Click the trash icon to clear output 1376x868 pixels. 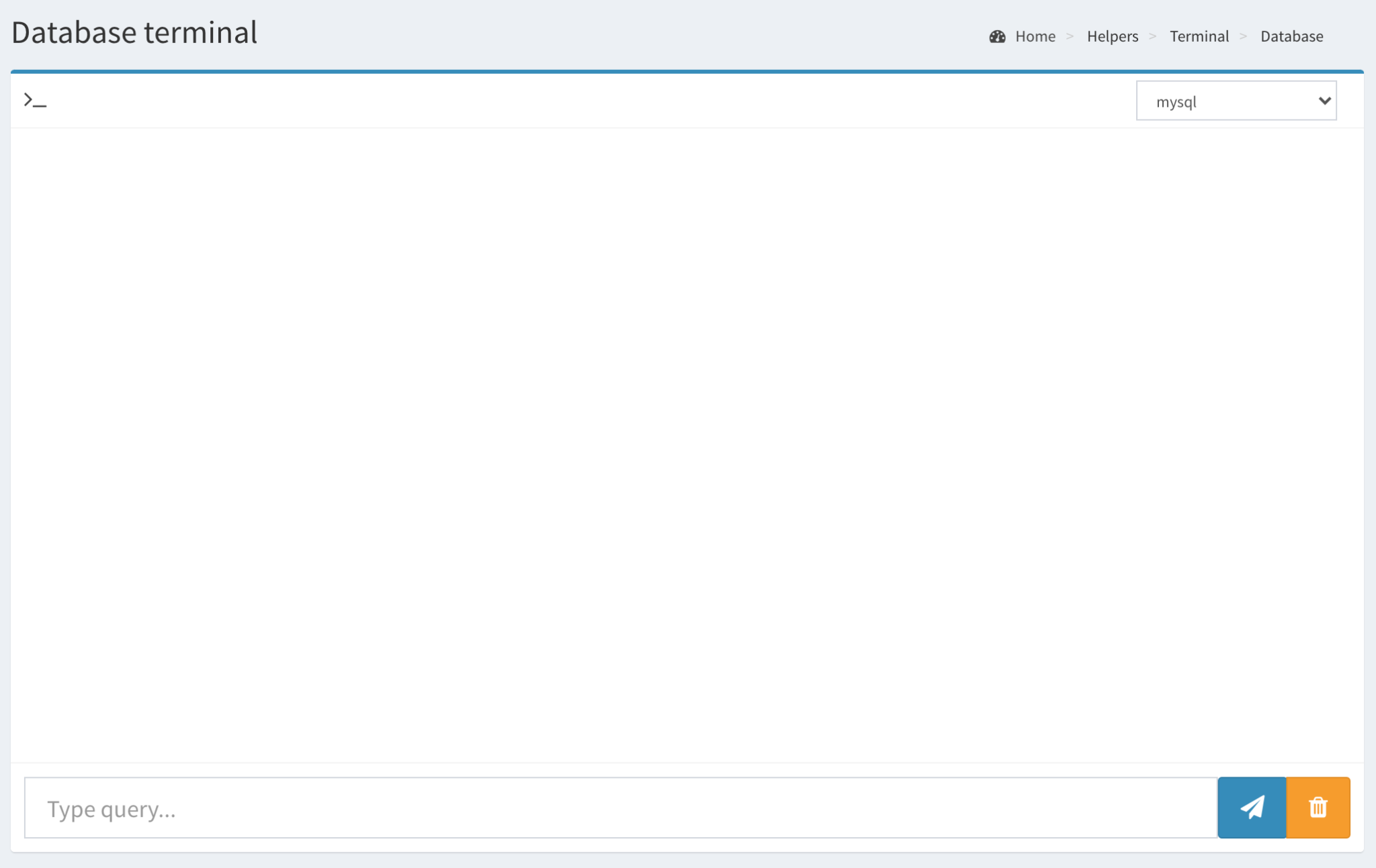pyautogui.click(x=1317, y=808)
